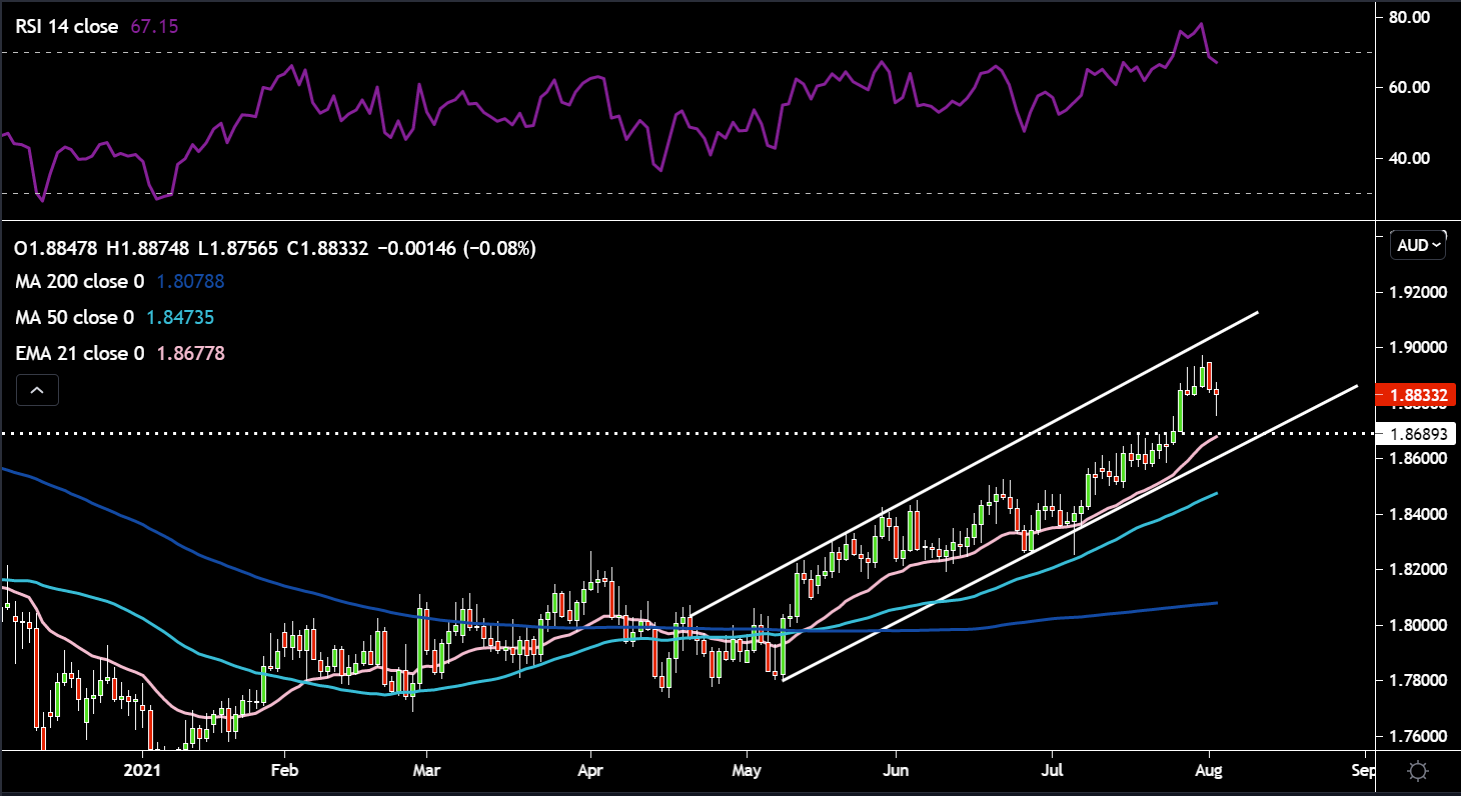This screenshot has width=1461, height=796.
Task: Collapse the indicator legend with arrow button
Action: click(x=38, y=391)
